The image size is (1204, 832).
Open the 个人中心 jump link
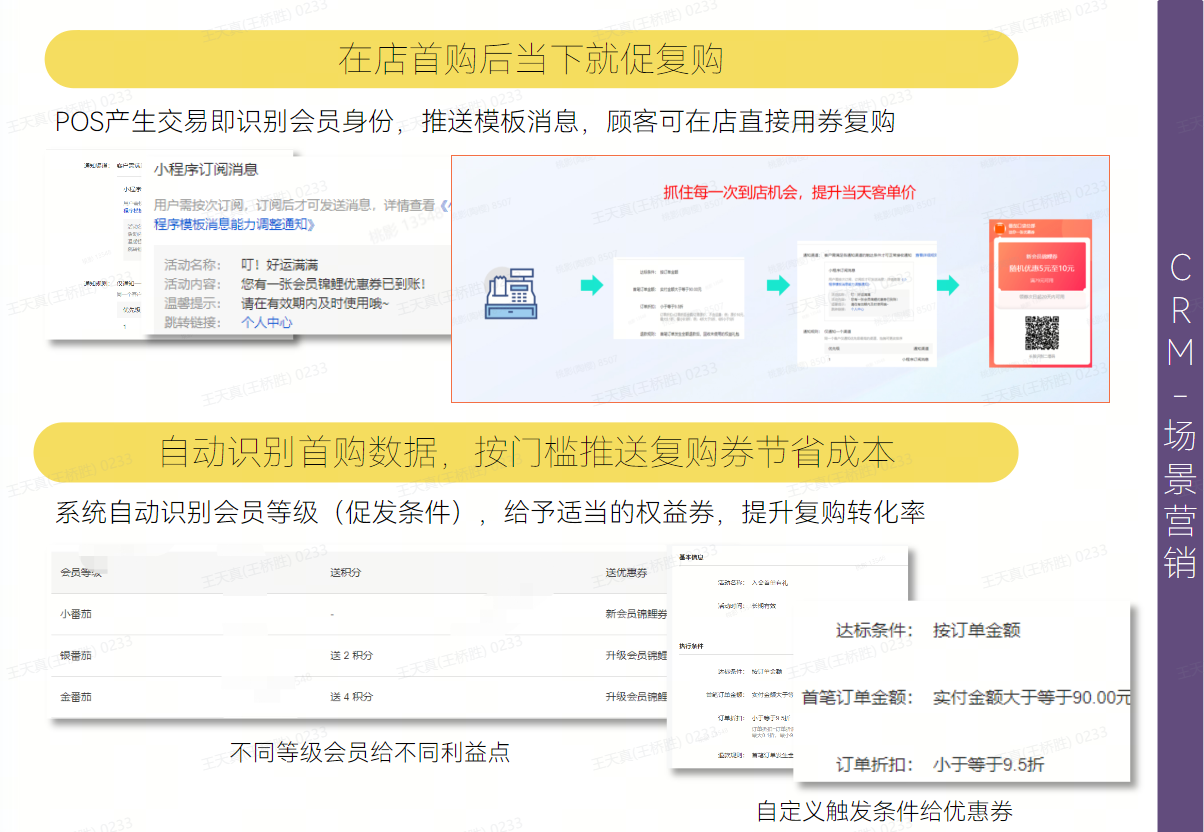click(x=267, y=322)
